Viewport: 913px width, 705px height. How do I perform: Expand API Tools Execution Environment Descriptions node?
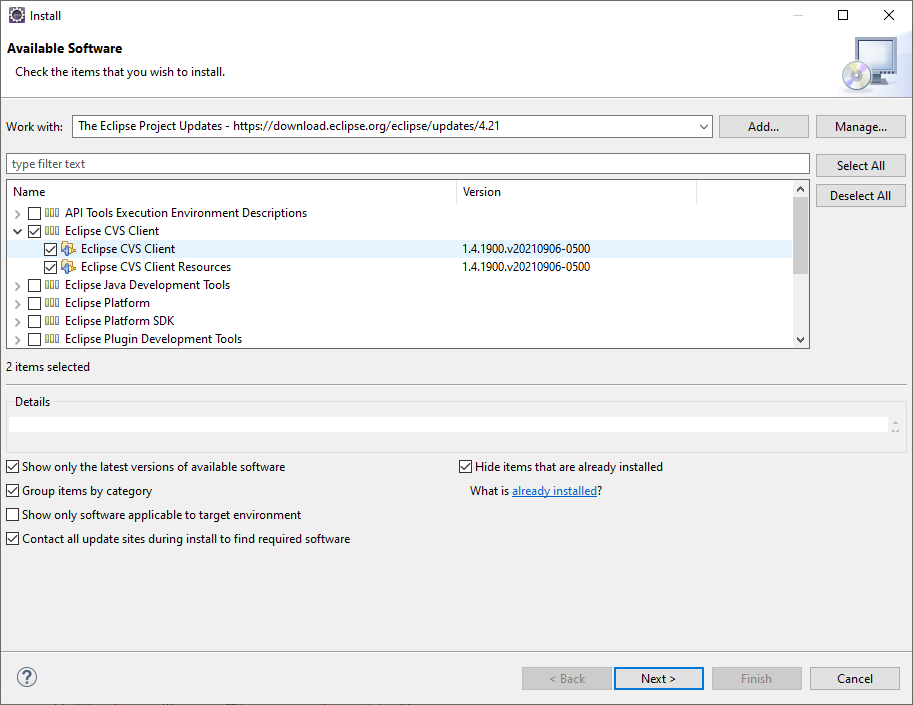tap(17, 214)
